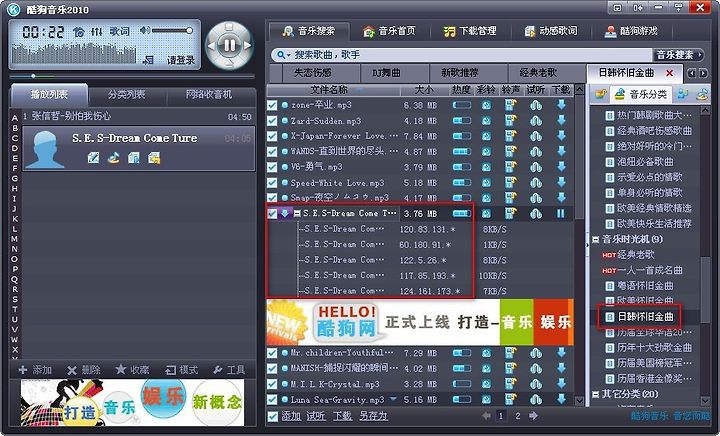Collapse the S.E.S-Dream Come True source list

coord(297,213)
